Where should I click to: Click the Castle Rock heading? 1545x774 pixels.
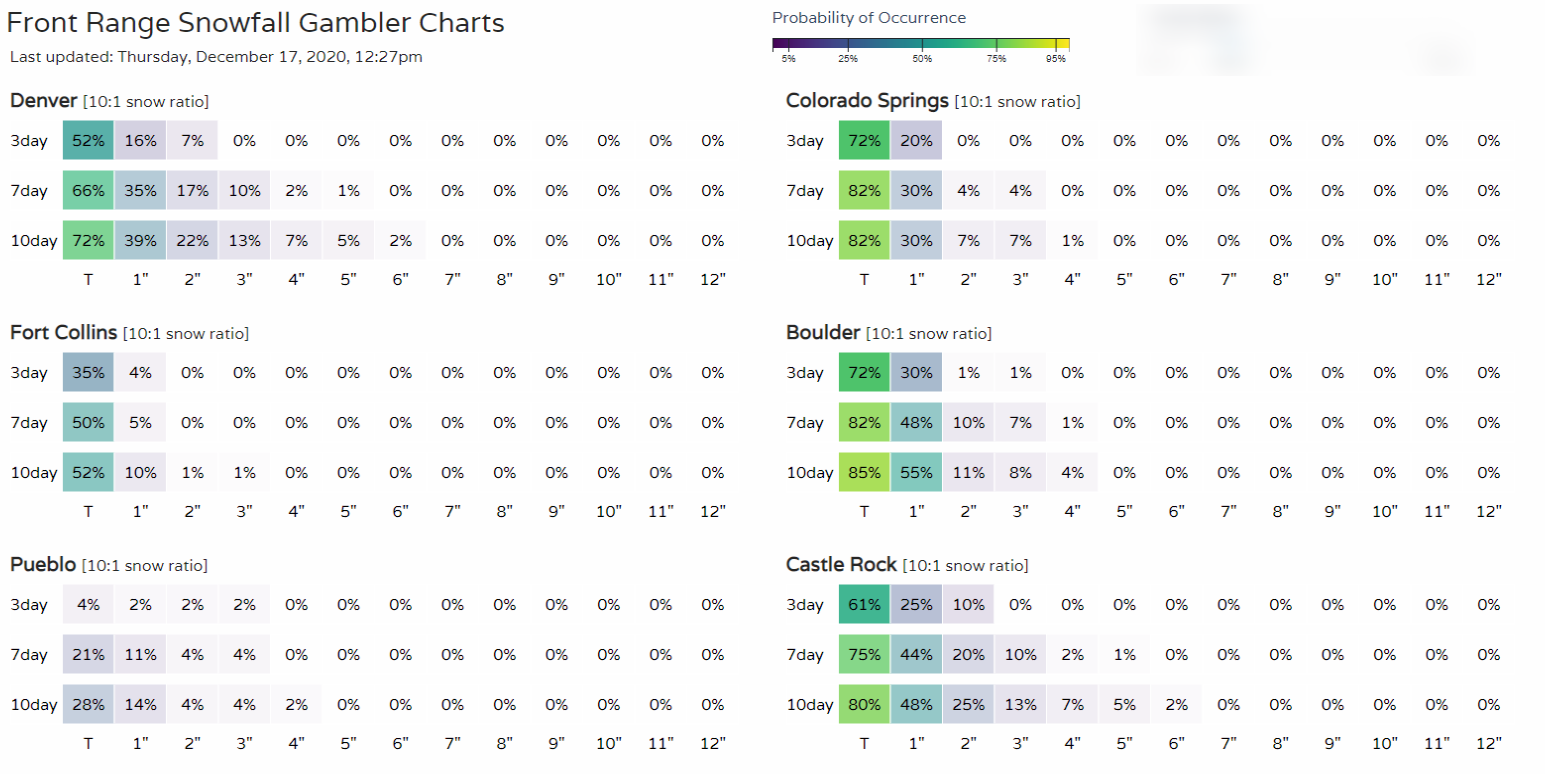tap(841, 565)
